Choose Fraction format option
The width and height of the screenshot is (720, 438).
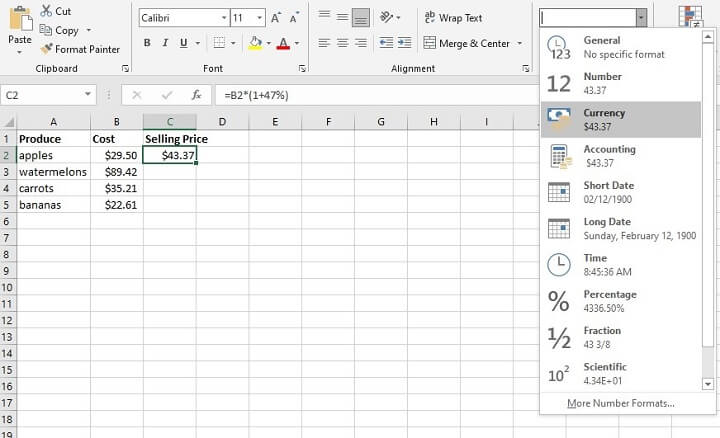pos(621,337)
